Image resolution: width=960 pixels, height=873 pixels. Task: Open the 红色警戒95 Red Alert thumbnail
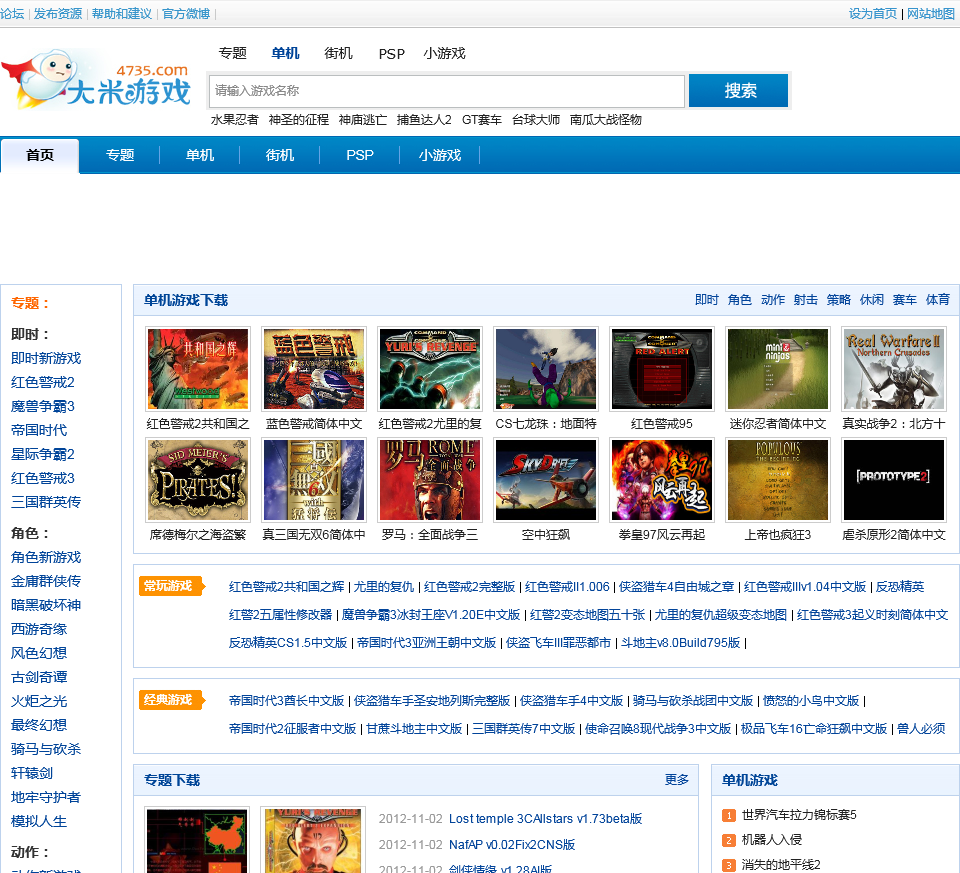[662, 369]
